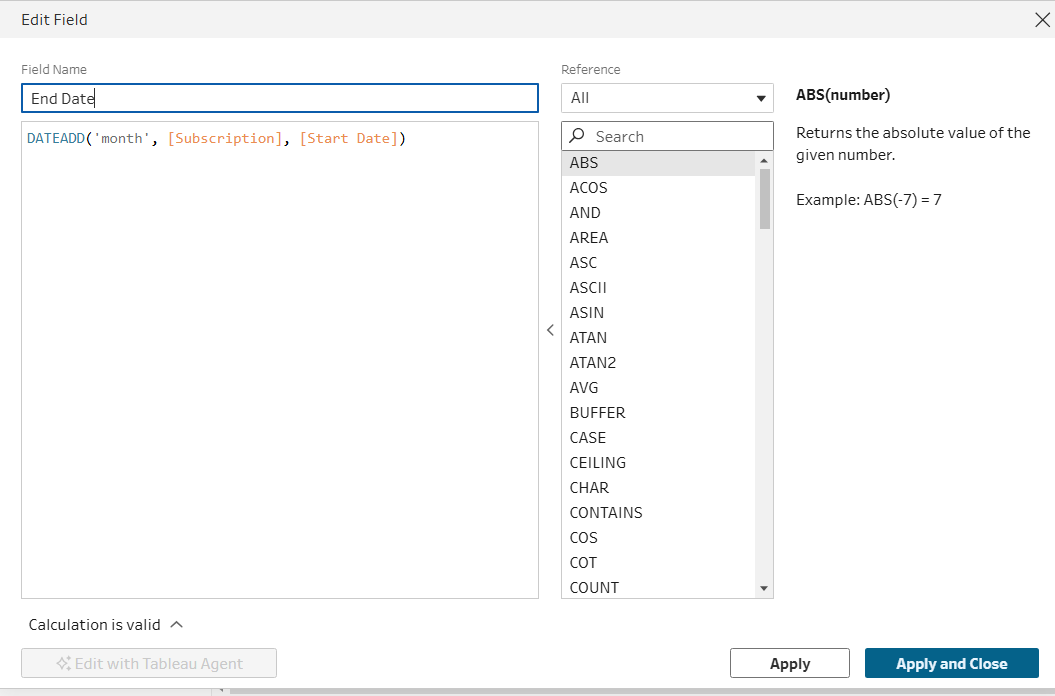Select ASC in the function list
Screen dimensions: 1055x696
pos(658,263)
